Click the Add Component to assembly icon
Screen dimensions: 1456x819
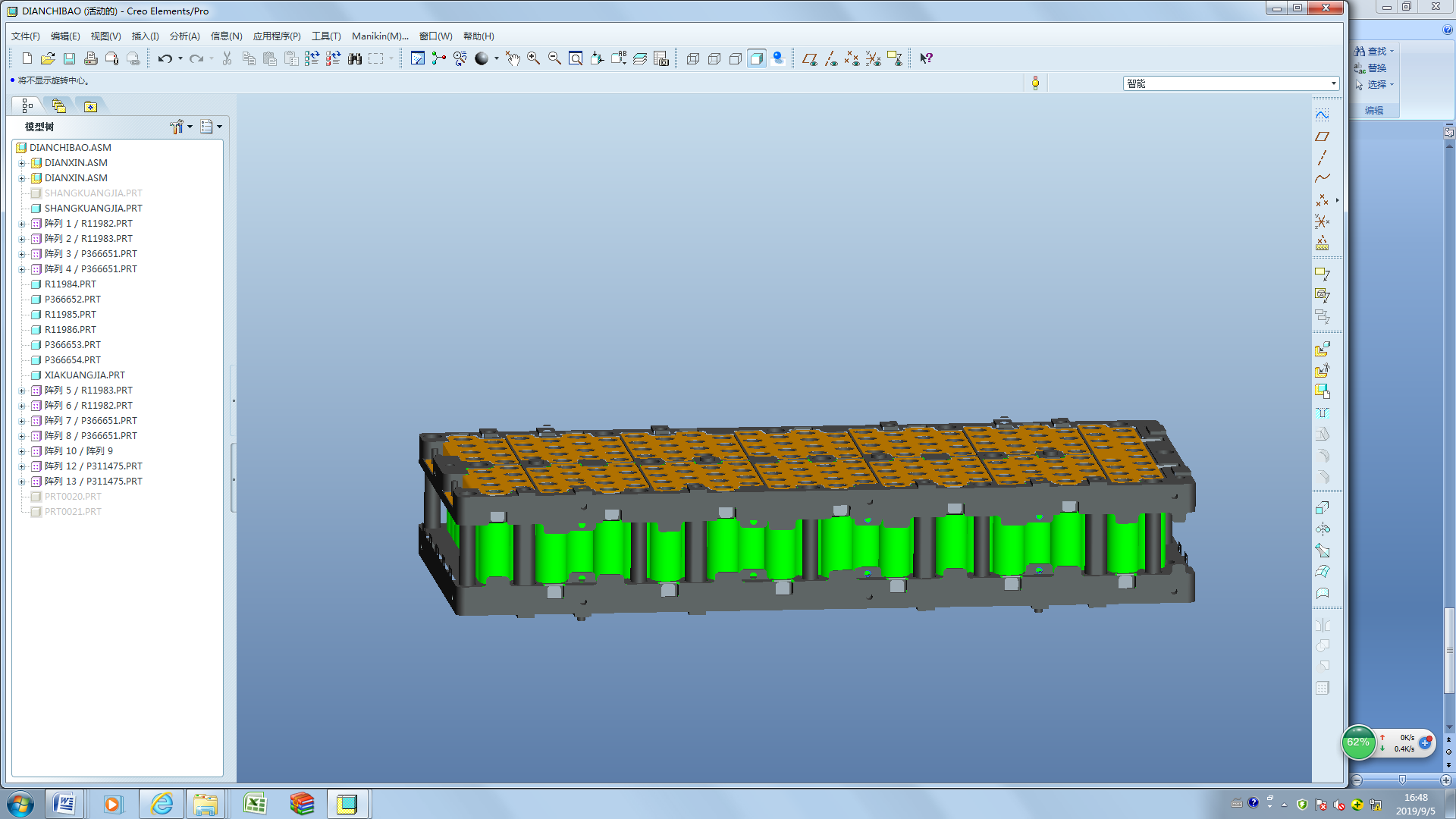click(1322, 349)
